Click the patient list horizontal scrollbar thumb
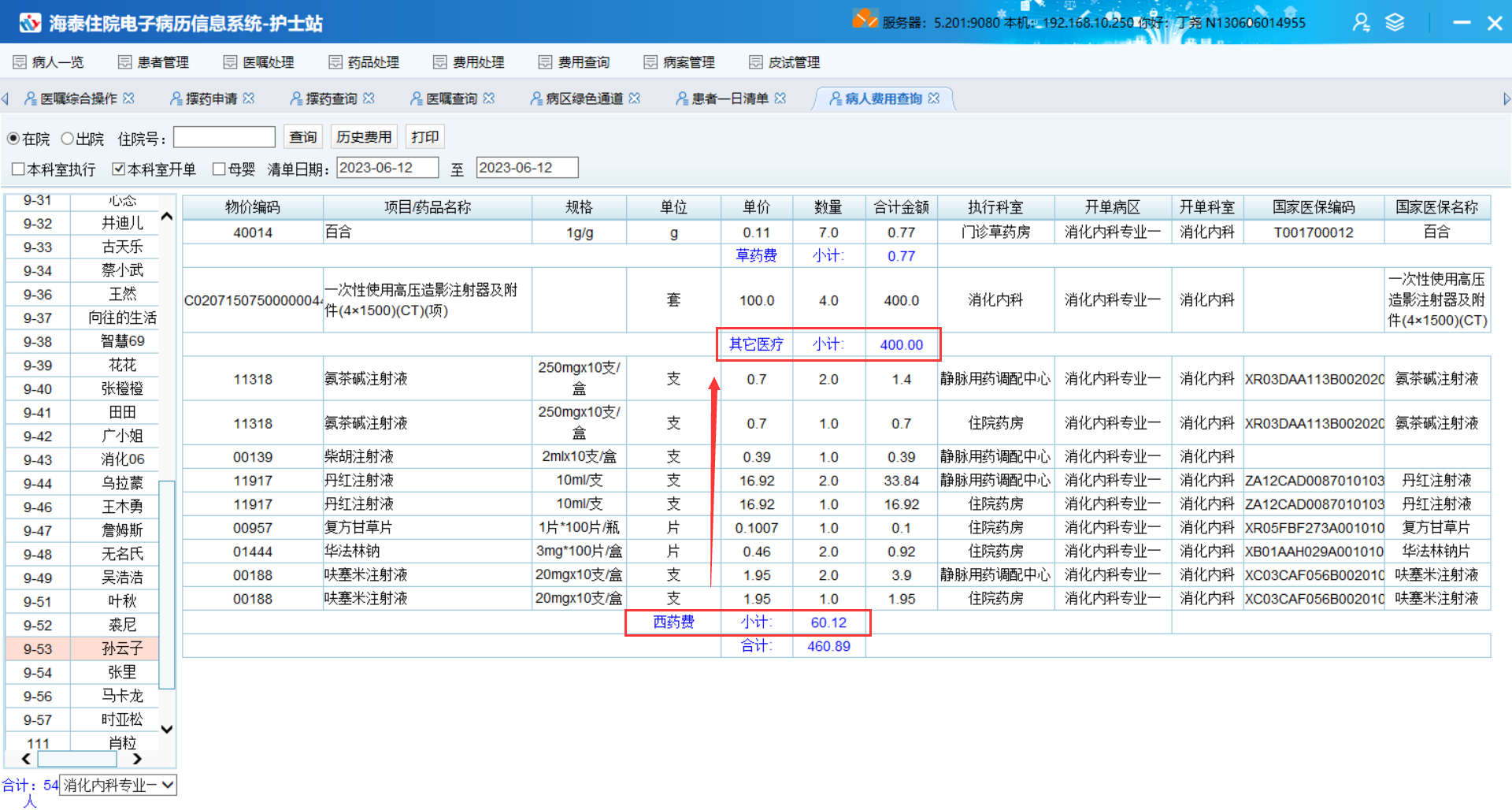The width and height of the screenshot is (1512, 810). pyautogui.click(x=77, y=759)
